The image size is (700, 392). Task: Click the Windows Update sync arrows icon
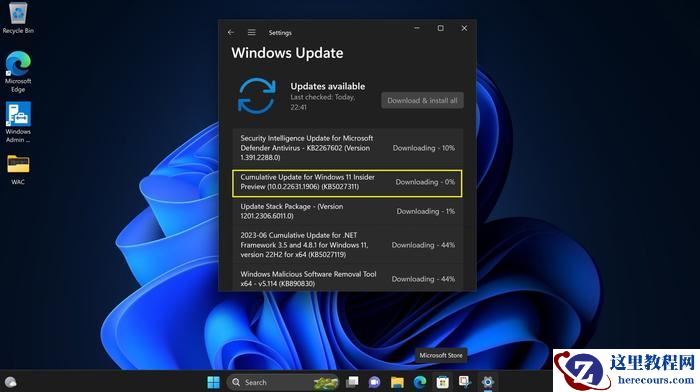point(257,95)
